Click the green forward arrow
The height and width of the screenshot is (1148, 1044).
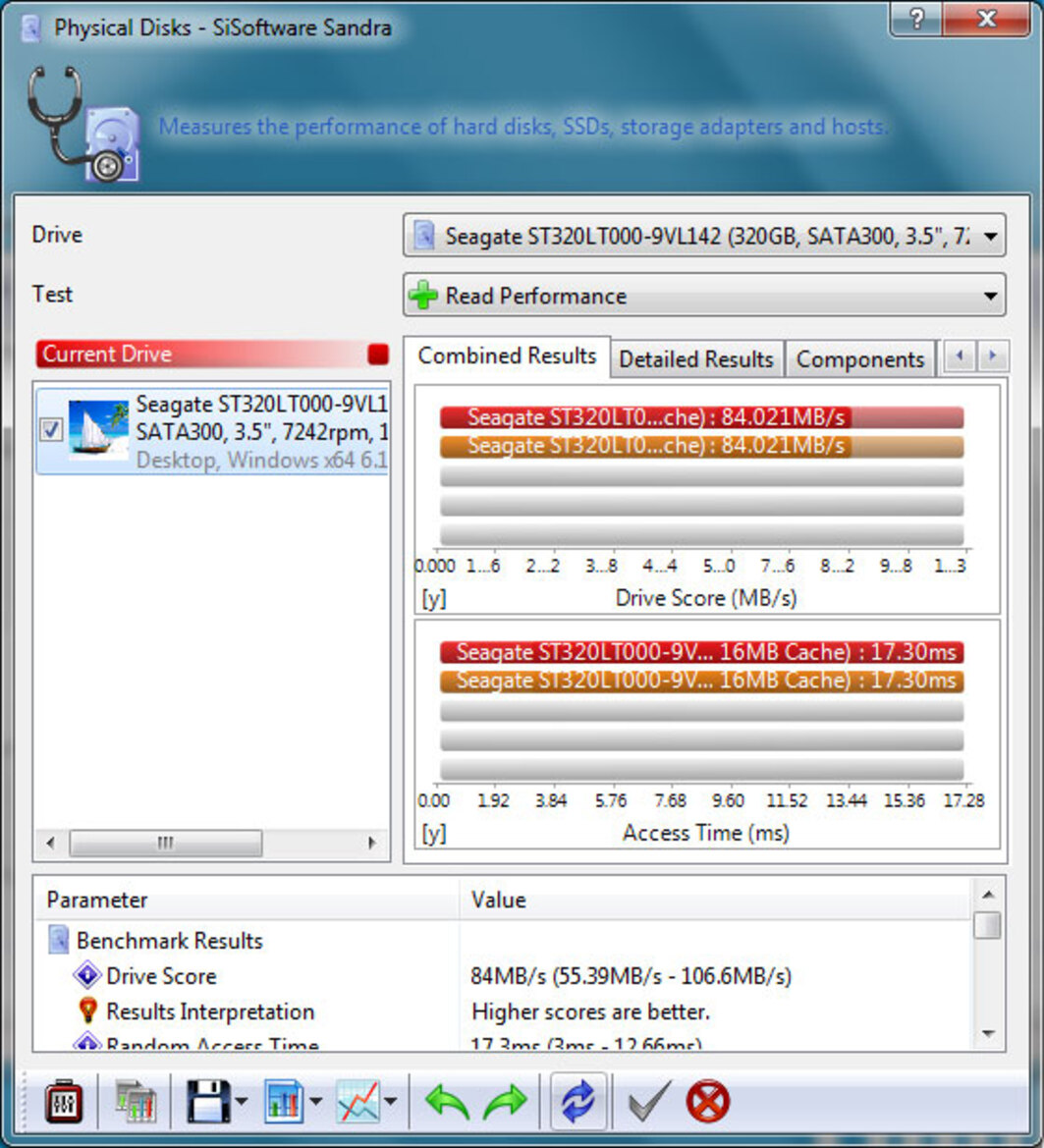tap(505, 1101)
